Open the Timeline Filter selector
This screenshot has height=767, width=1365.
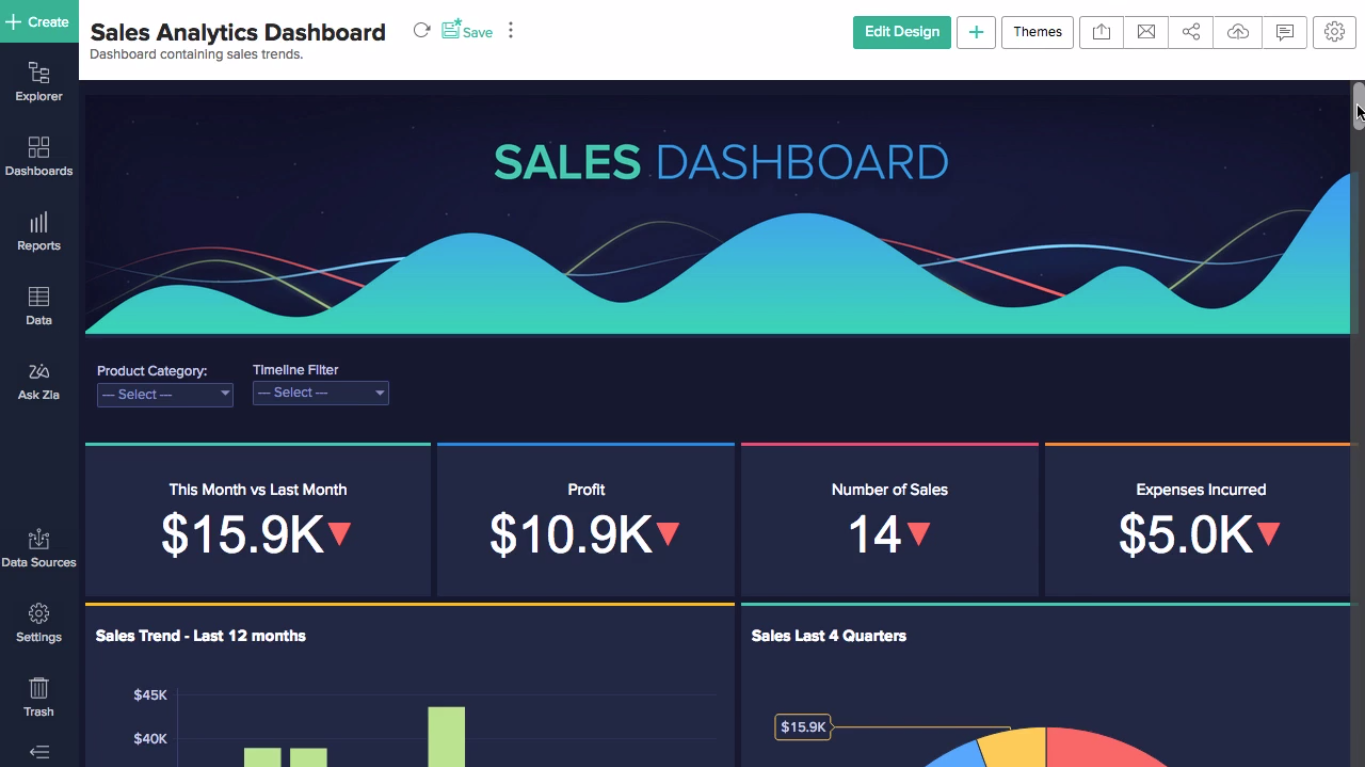[x=320, y=392]
